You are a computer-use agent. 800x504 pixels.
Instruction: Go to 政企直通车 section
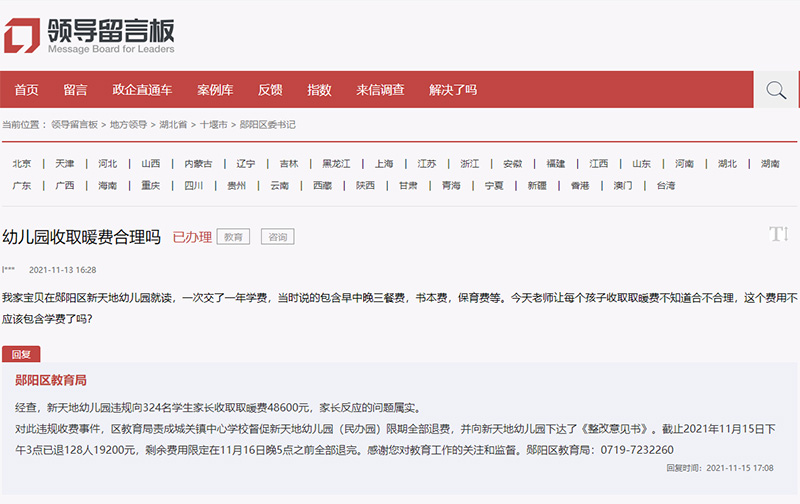click(x=142, y=90)
